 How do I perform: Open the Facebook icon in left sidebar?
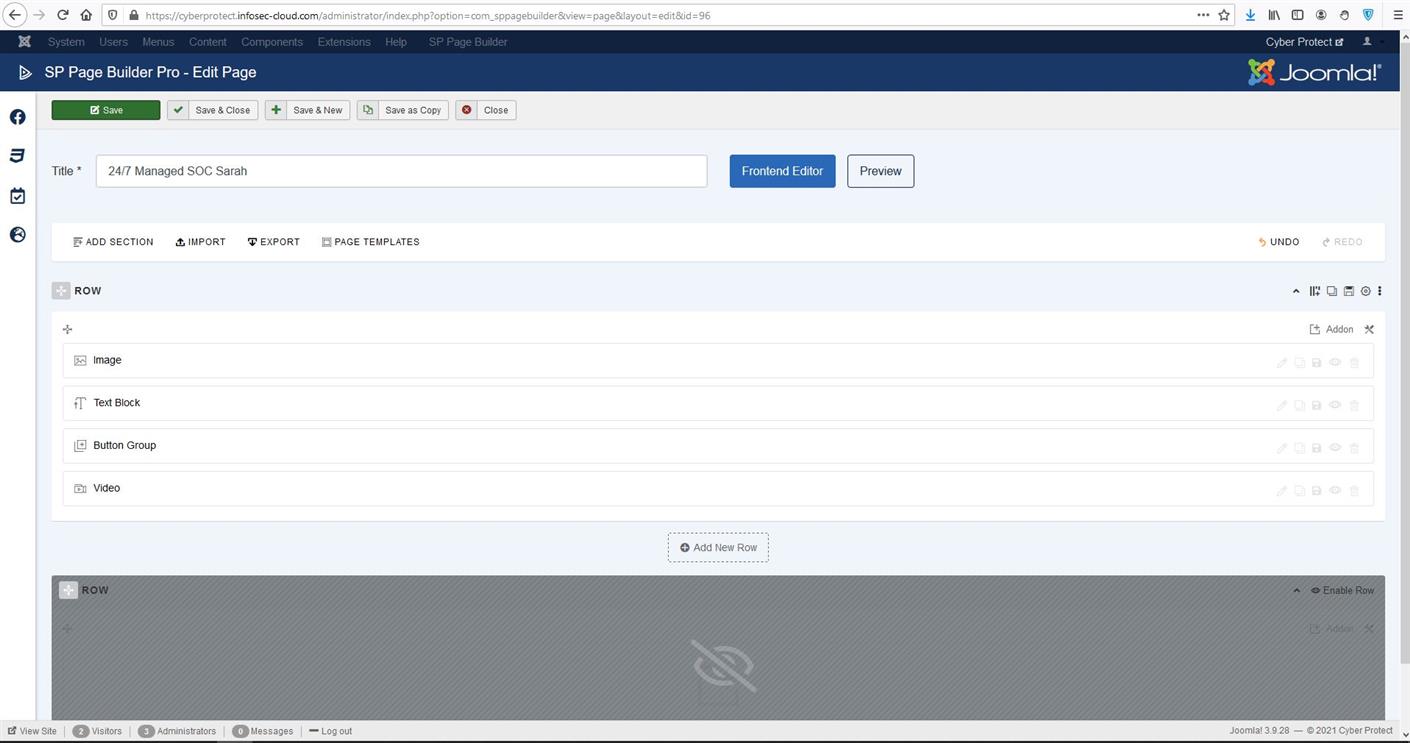coord(17,117)
